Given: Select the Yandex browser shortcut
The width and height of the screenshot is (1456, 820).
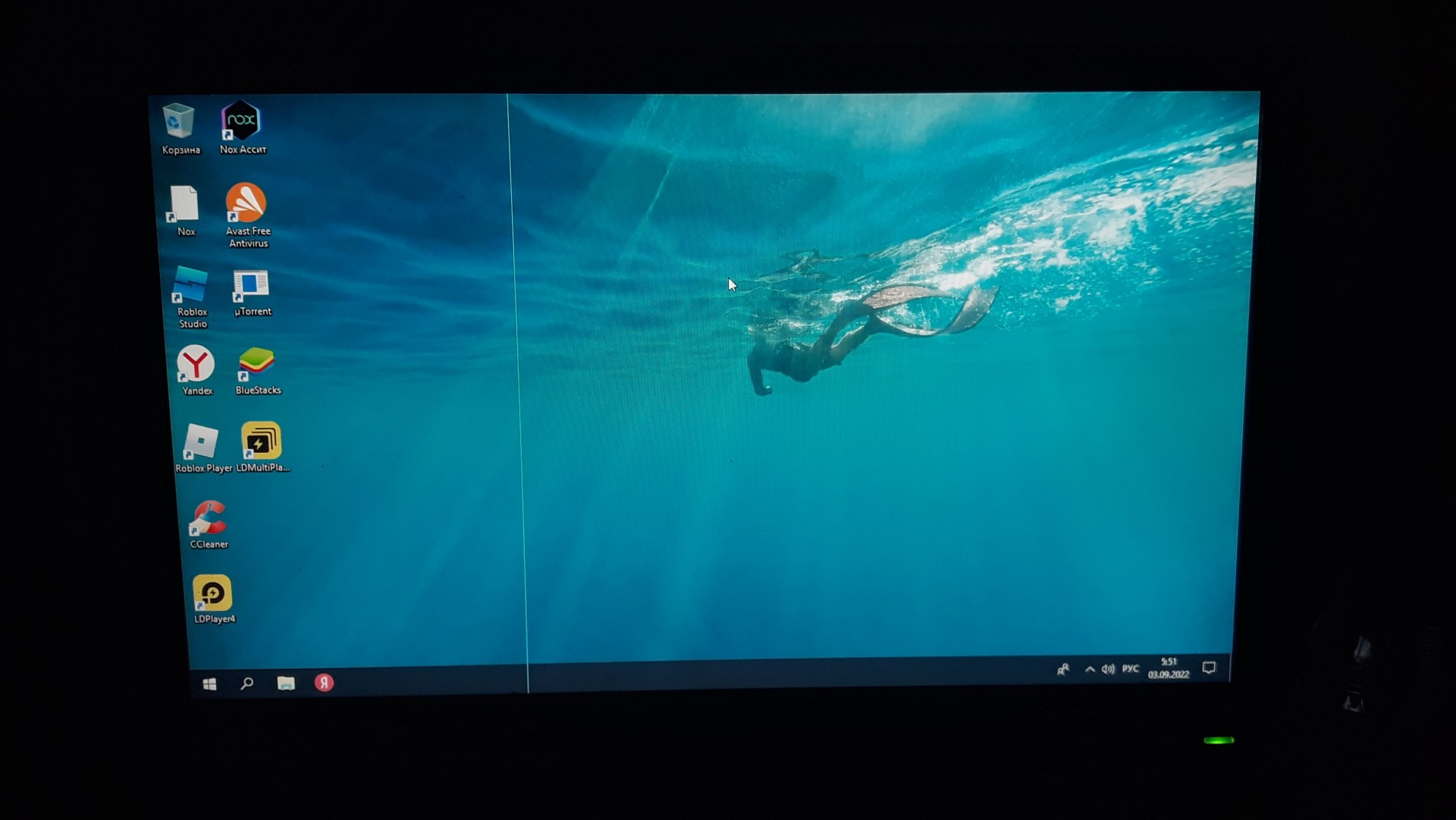Looking at the screenshot, I should click(196, 364).
